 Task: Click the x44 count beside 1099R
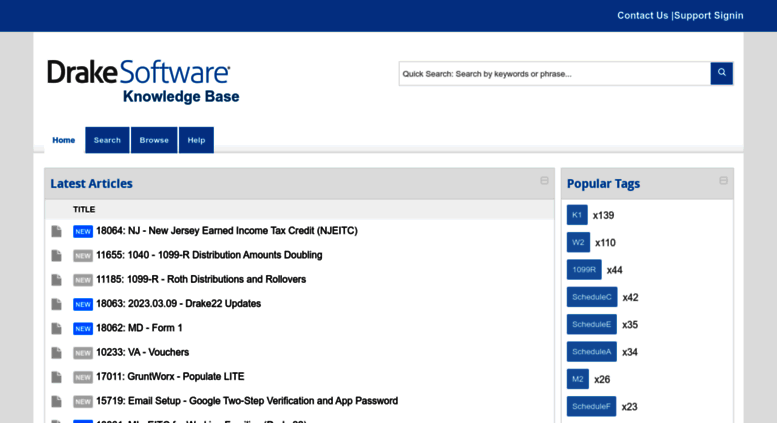(x=614, y=270)
